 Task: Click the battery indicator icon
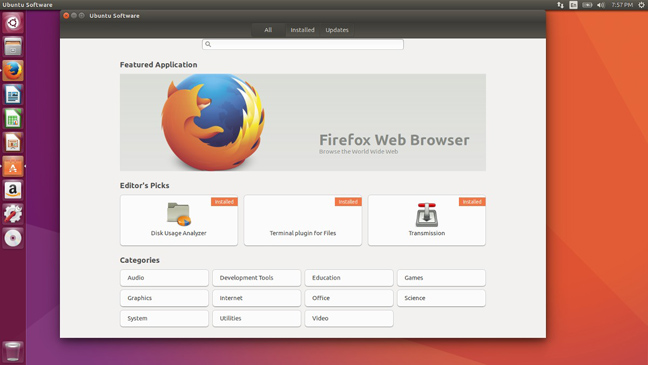pos(587,5)
